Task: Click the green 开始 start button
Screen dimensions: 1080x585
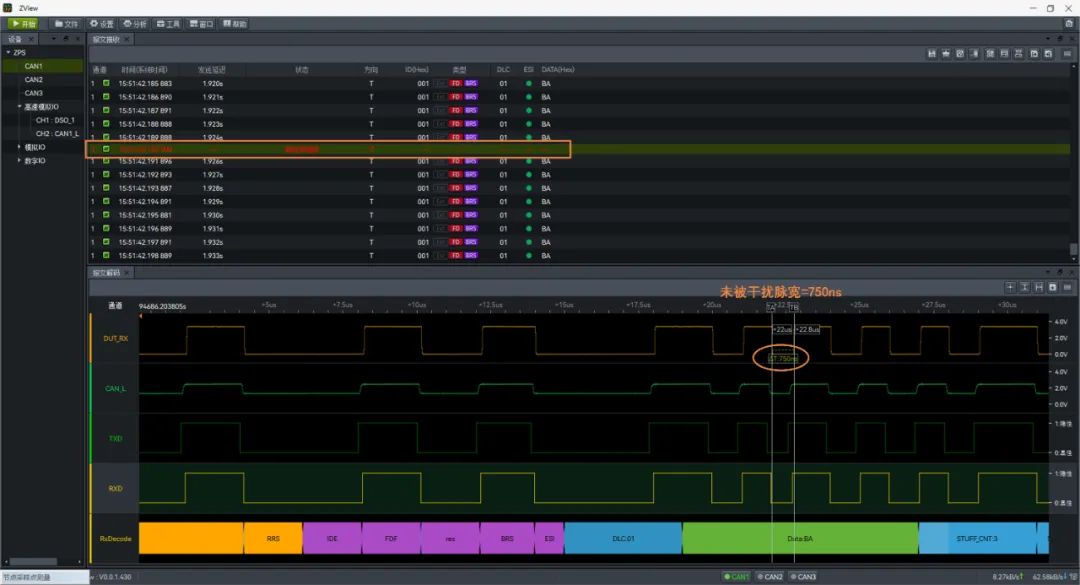Action: tap(23, 23)
